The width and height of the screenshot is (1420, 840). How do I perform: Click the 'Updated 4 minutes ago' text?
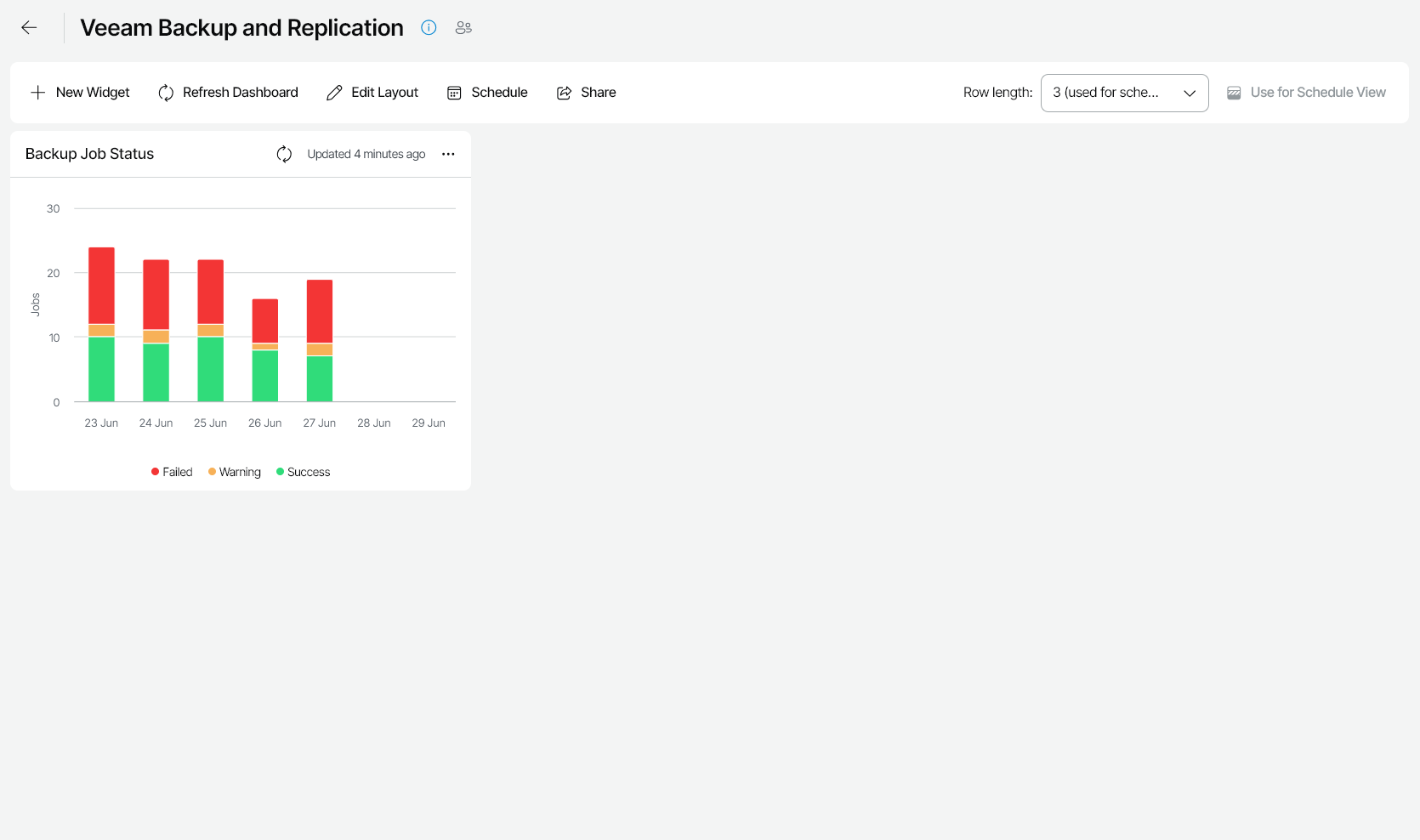[366, 154]
